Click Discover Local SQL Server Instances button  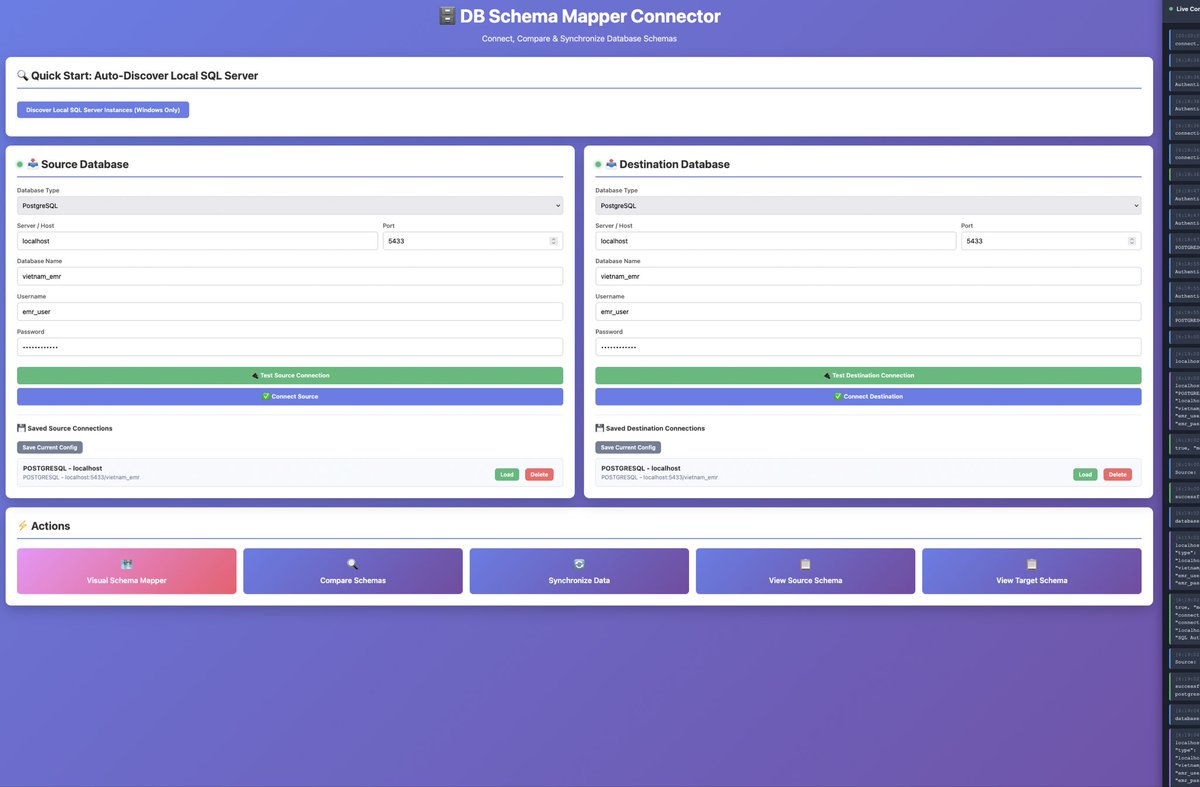tap(102, 109)
